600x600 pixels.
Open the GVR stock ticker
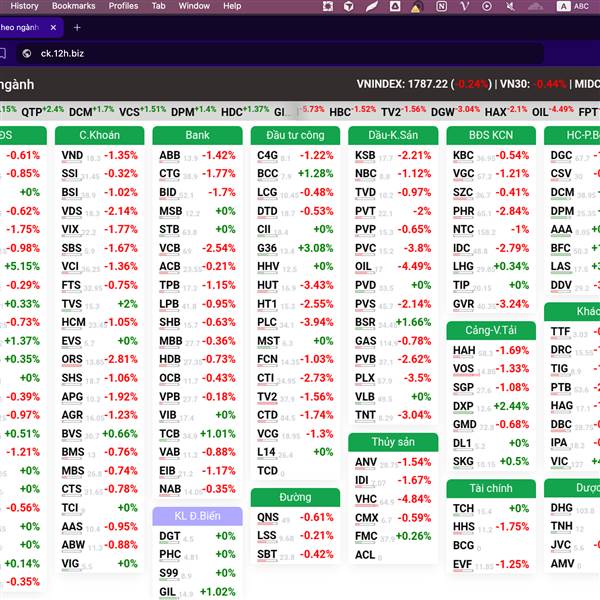click(463, 304)
